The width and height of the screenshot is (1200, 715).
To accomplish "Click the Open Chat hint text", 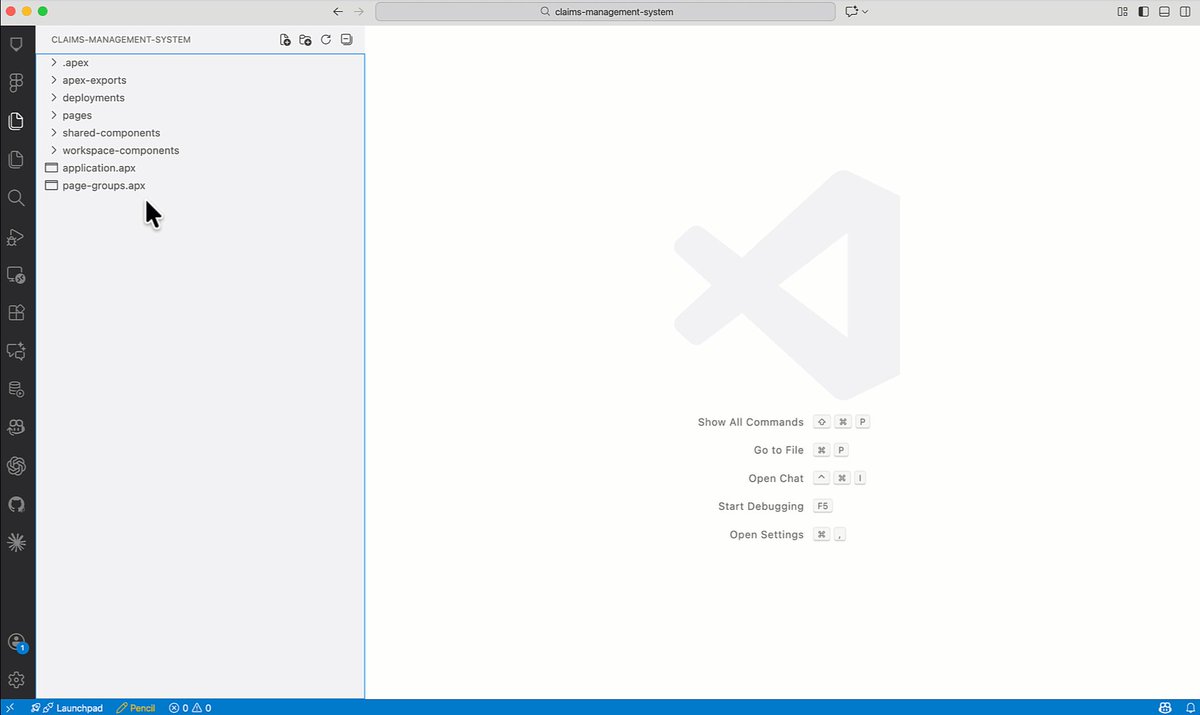I will pyautogui.click(x=776, y=478).
